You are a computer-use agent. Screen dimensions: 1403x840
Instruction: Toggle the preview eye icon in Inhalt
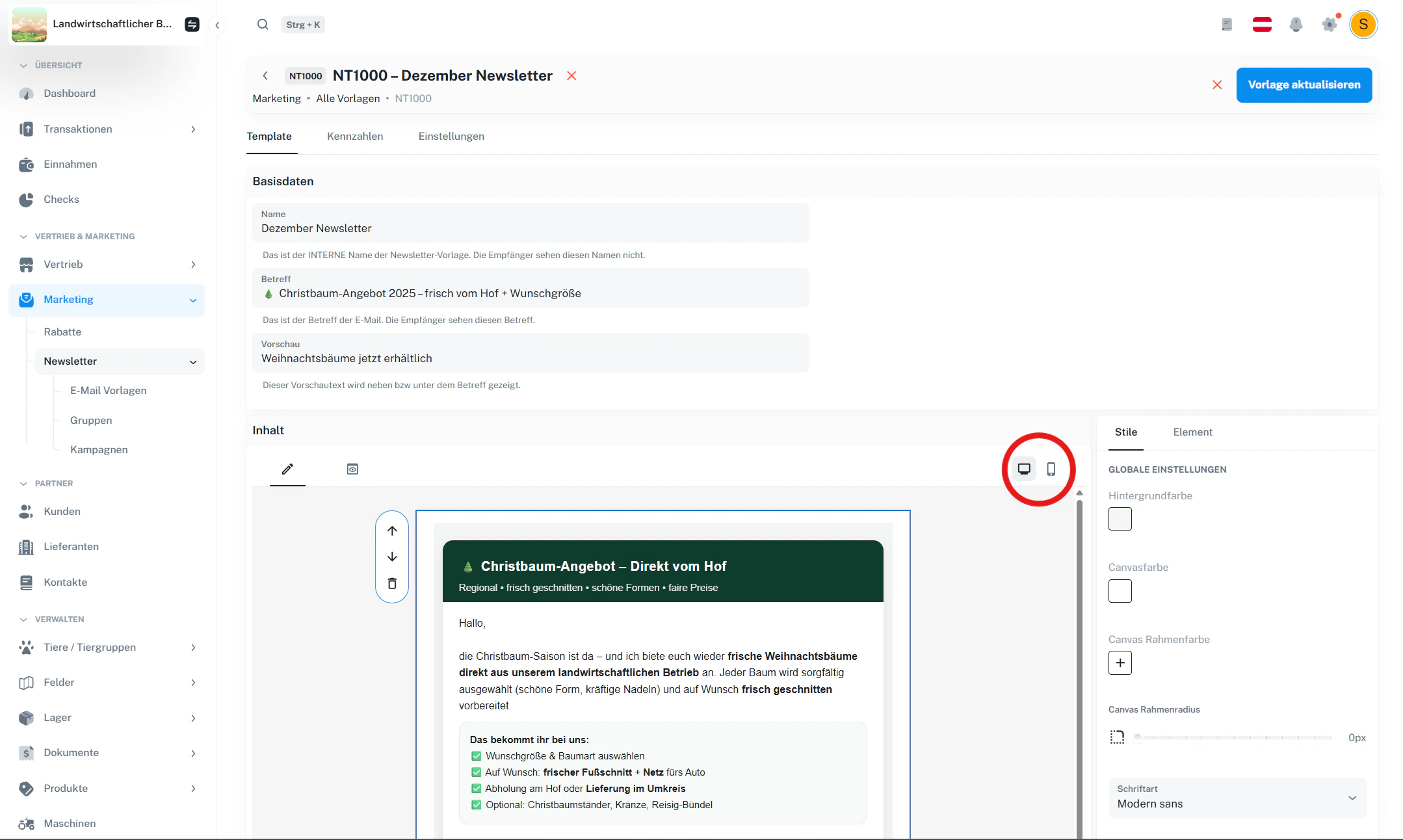[x=352, y=468]
